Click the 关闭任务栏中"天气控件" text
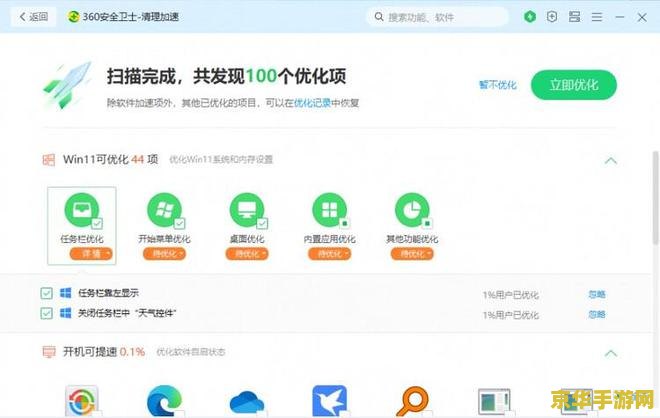 pos(127,313)
